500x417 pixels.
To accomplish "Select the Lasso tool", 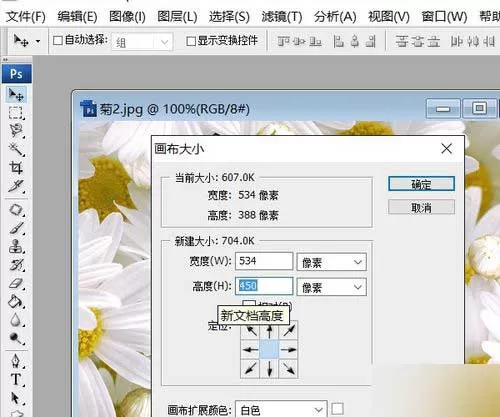I will point(16,131).
